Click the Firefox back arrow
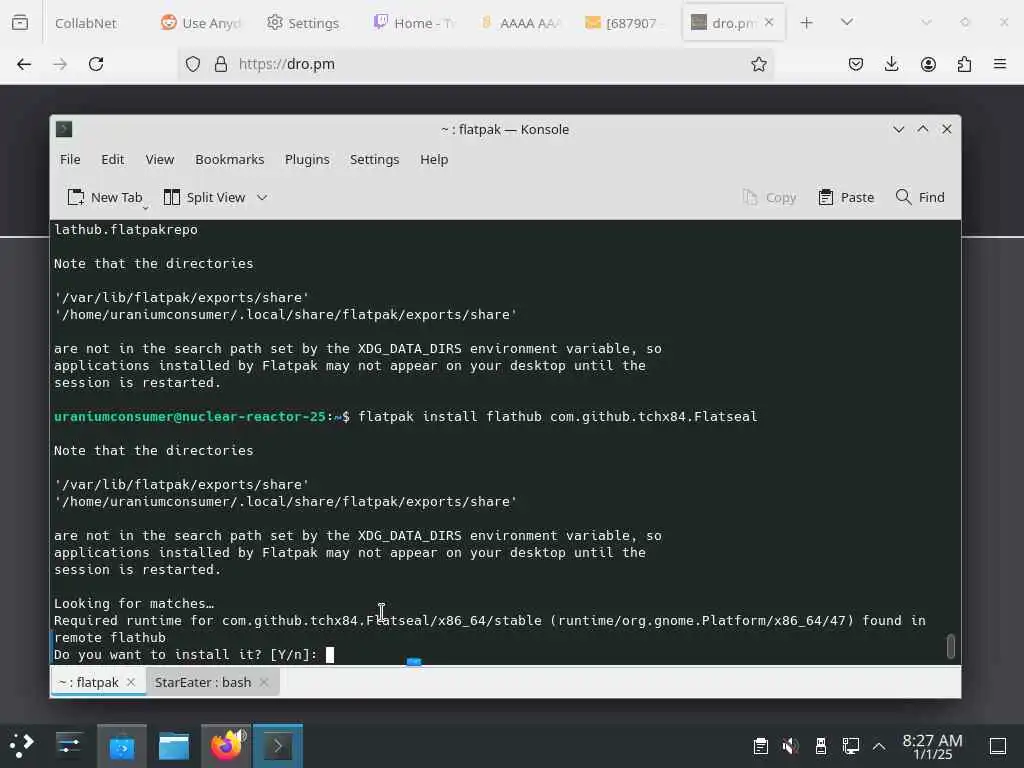Viewport: 1024px width, 768px height. 24,64
